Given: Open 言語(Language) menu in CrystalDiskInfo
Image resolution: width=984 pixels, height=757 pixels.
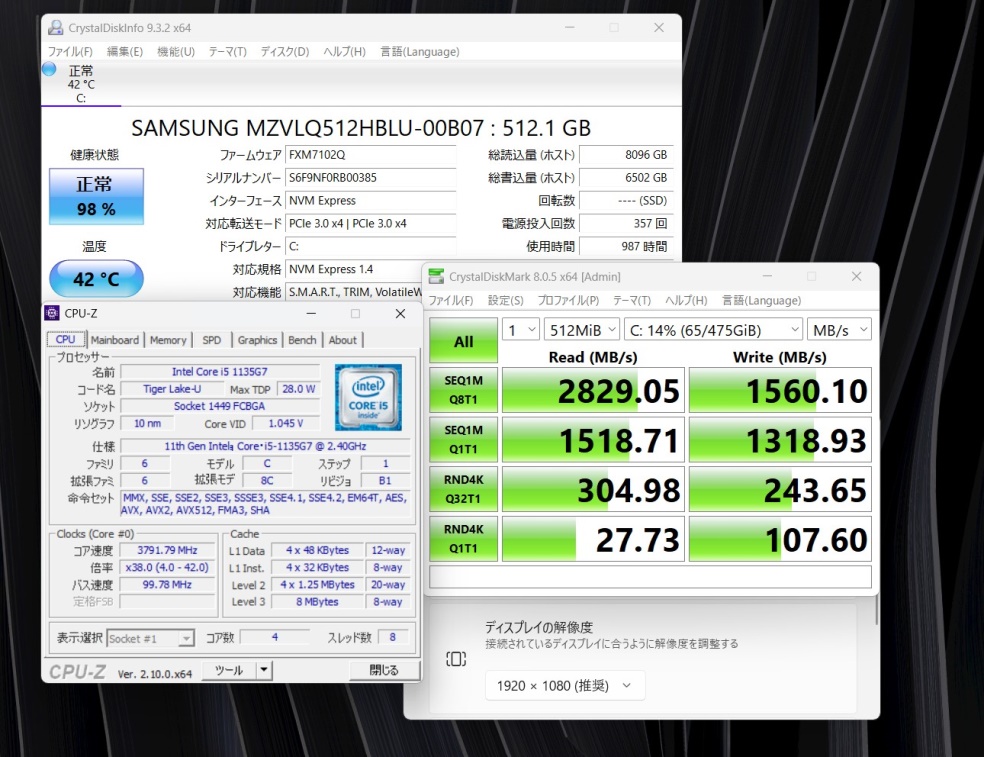Looking at the screenshot, I should point(420,51).
